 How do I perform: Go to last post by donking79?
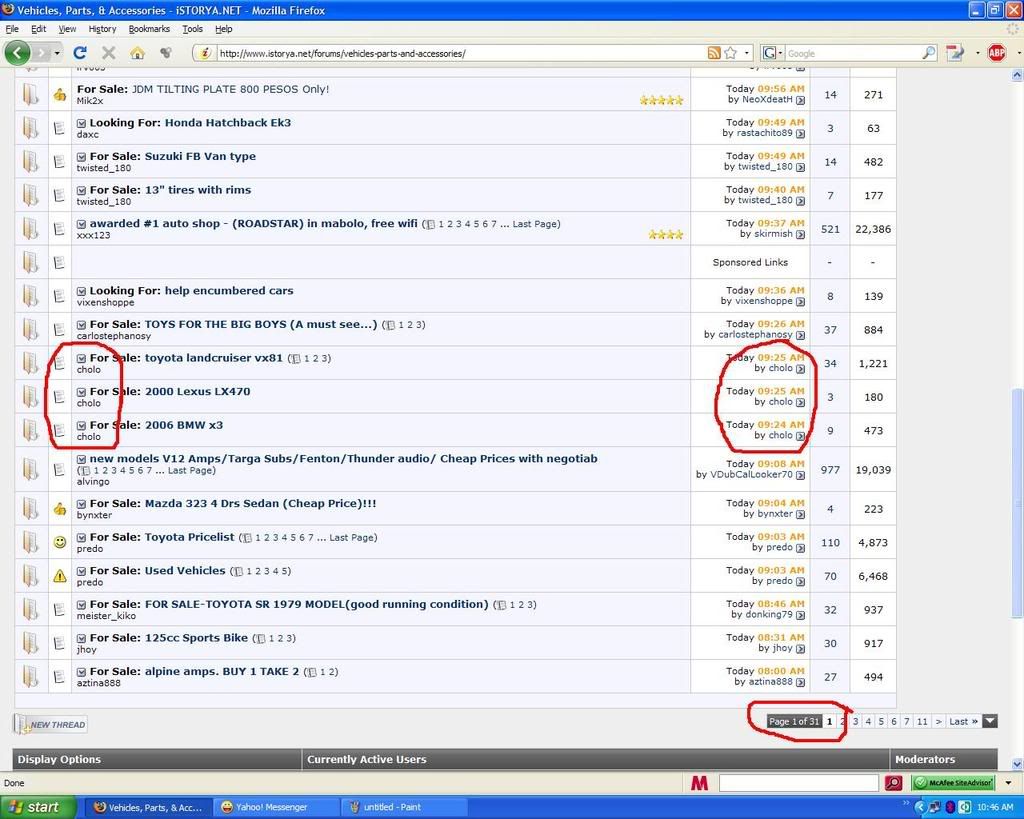pos(800,615)
